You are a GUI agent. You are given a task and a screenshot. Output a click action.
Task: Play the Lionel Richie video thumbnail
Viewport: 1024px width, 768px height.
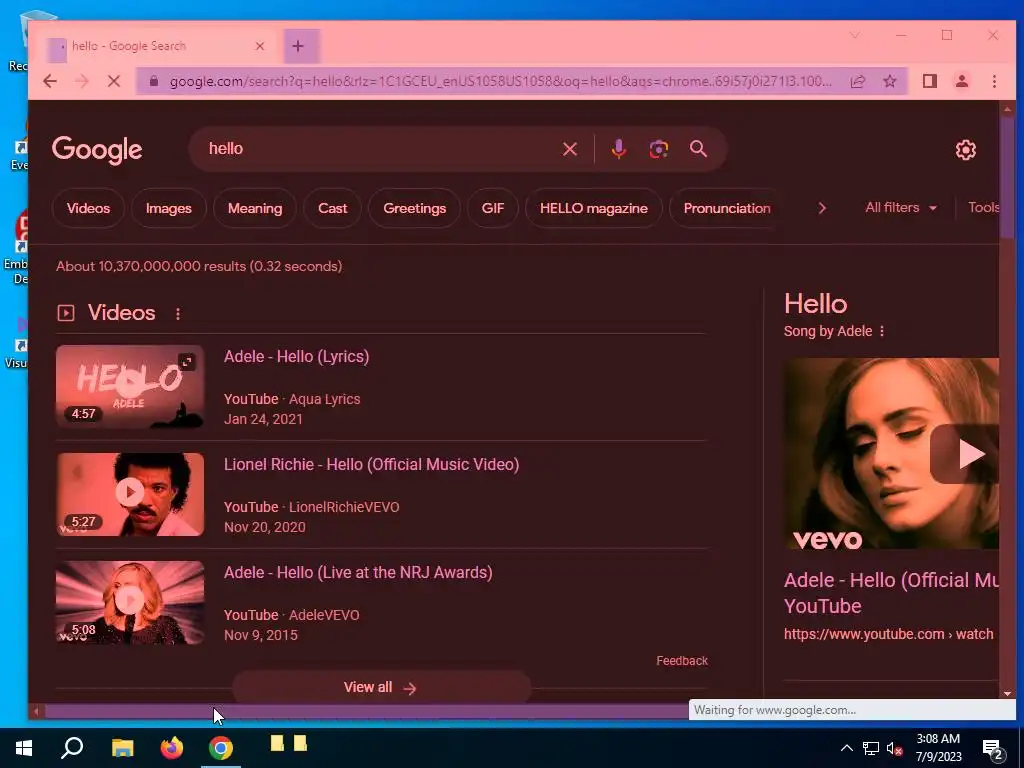coord(130,494)
